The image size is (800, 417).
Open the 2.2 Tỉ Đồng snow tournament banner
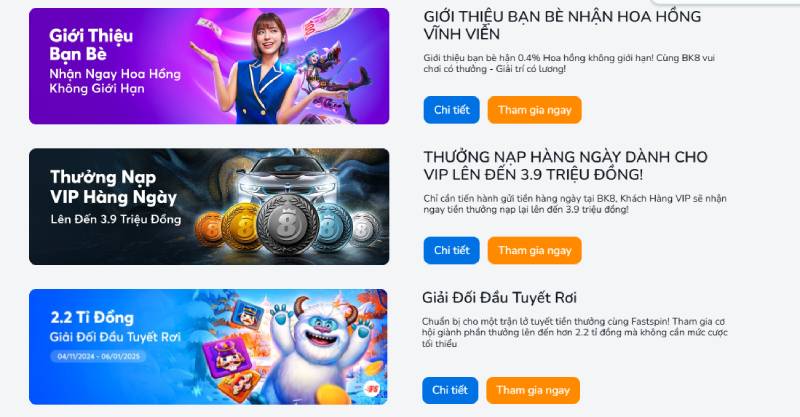208,347
